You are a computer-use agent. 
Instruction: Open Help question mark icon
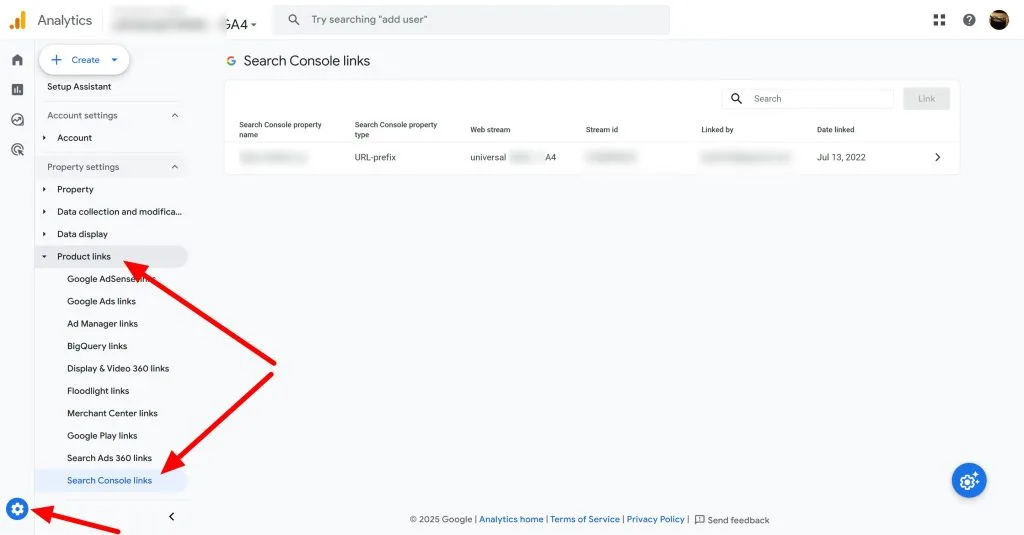pos(969,20)
